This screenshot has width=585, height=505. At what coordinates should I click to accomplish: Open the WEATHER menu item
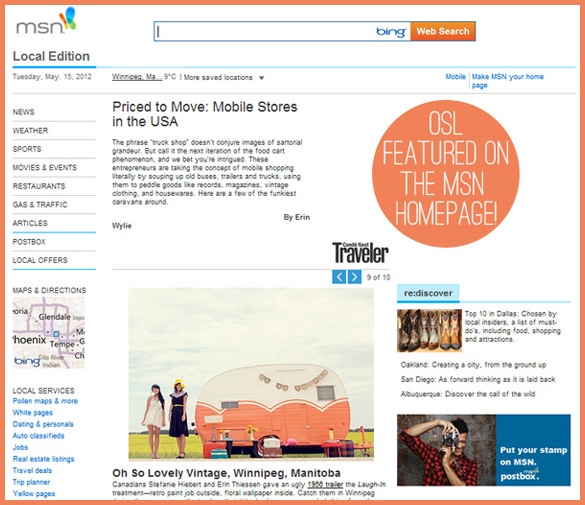[30, 131]
